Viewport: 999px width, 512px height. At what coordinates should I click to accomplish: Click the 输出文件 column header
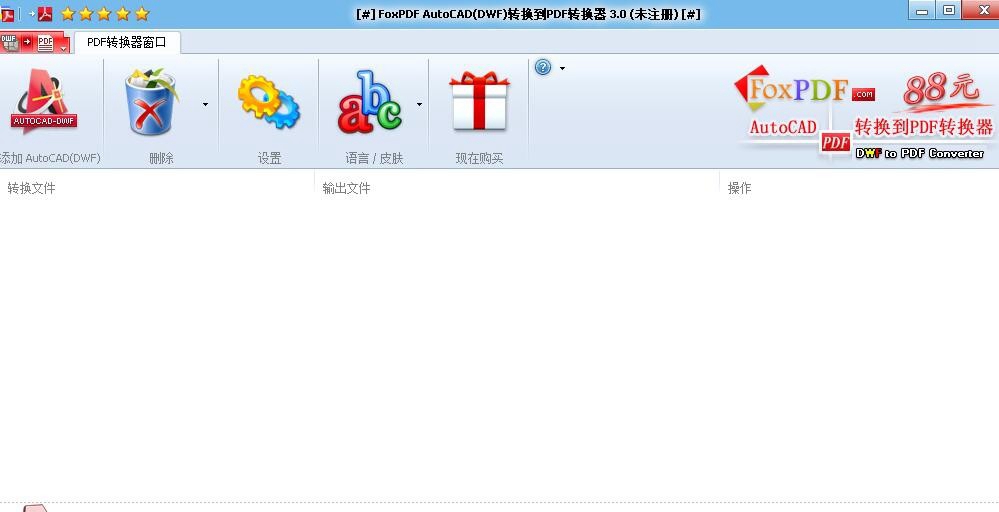tap(346, 188)
